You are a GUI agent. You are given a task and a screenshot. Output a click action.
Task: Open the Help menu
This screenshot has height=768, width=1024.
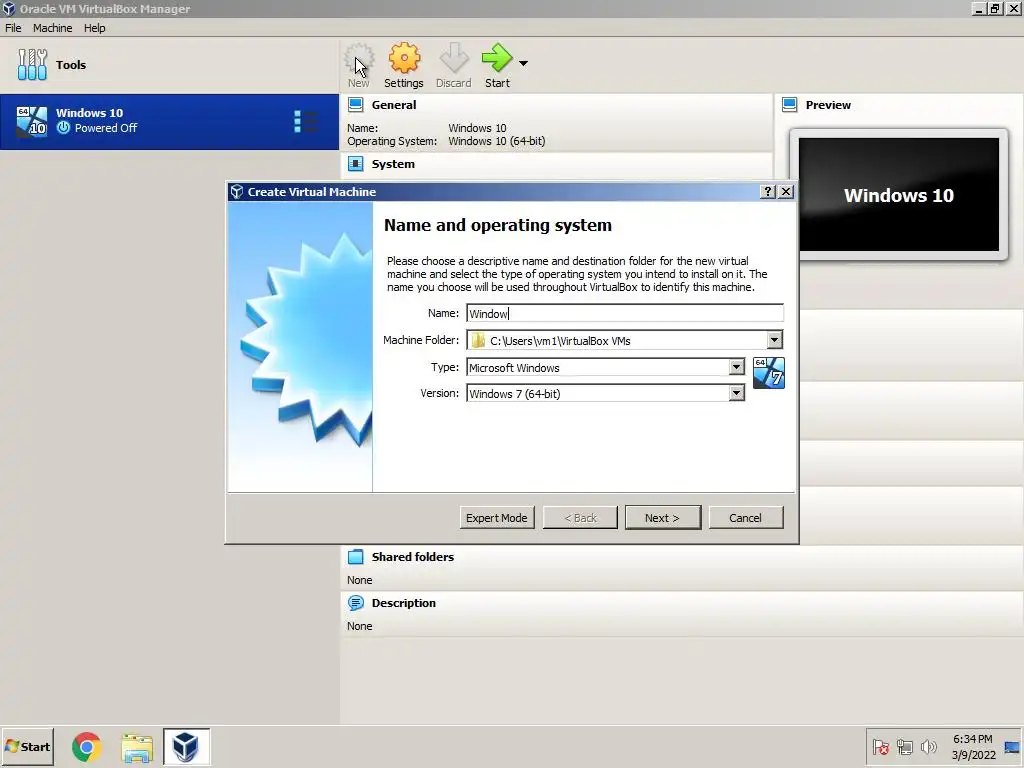click(x=94, y=28)
